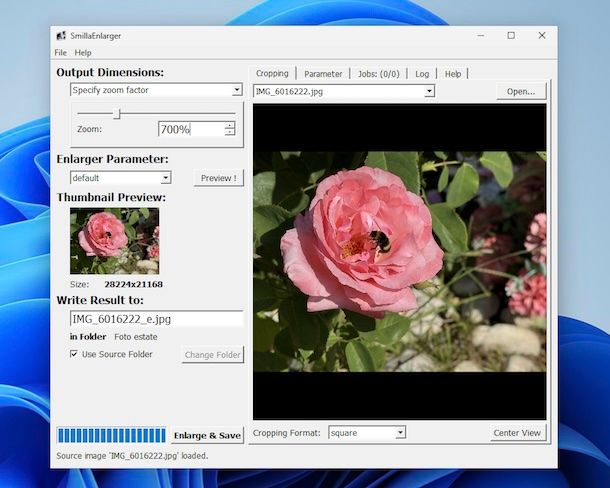This screenshot has height=488, width=610.
Task: Click inside the Zoom 700% field
Action: (191, 129)
